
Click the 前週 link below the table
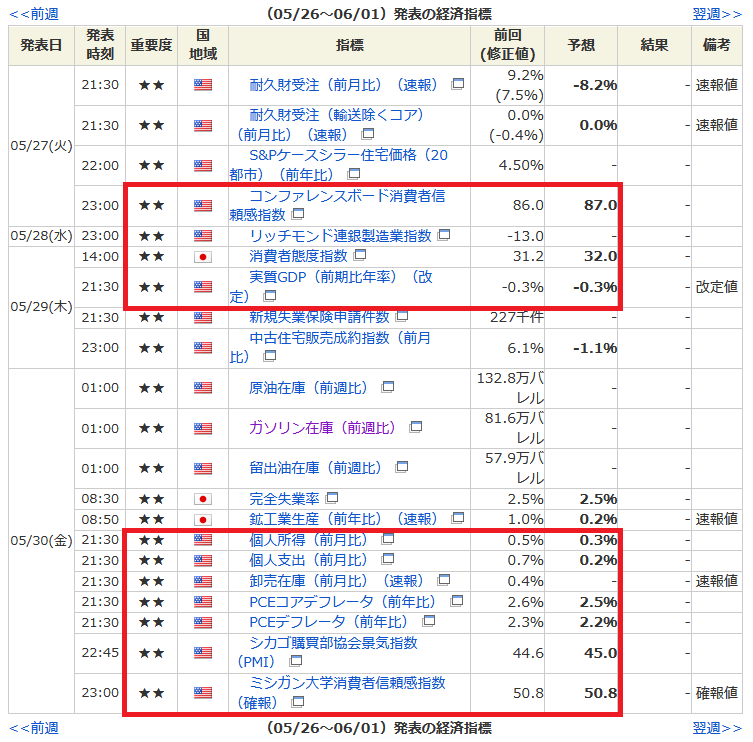[33, 728]
